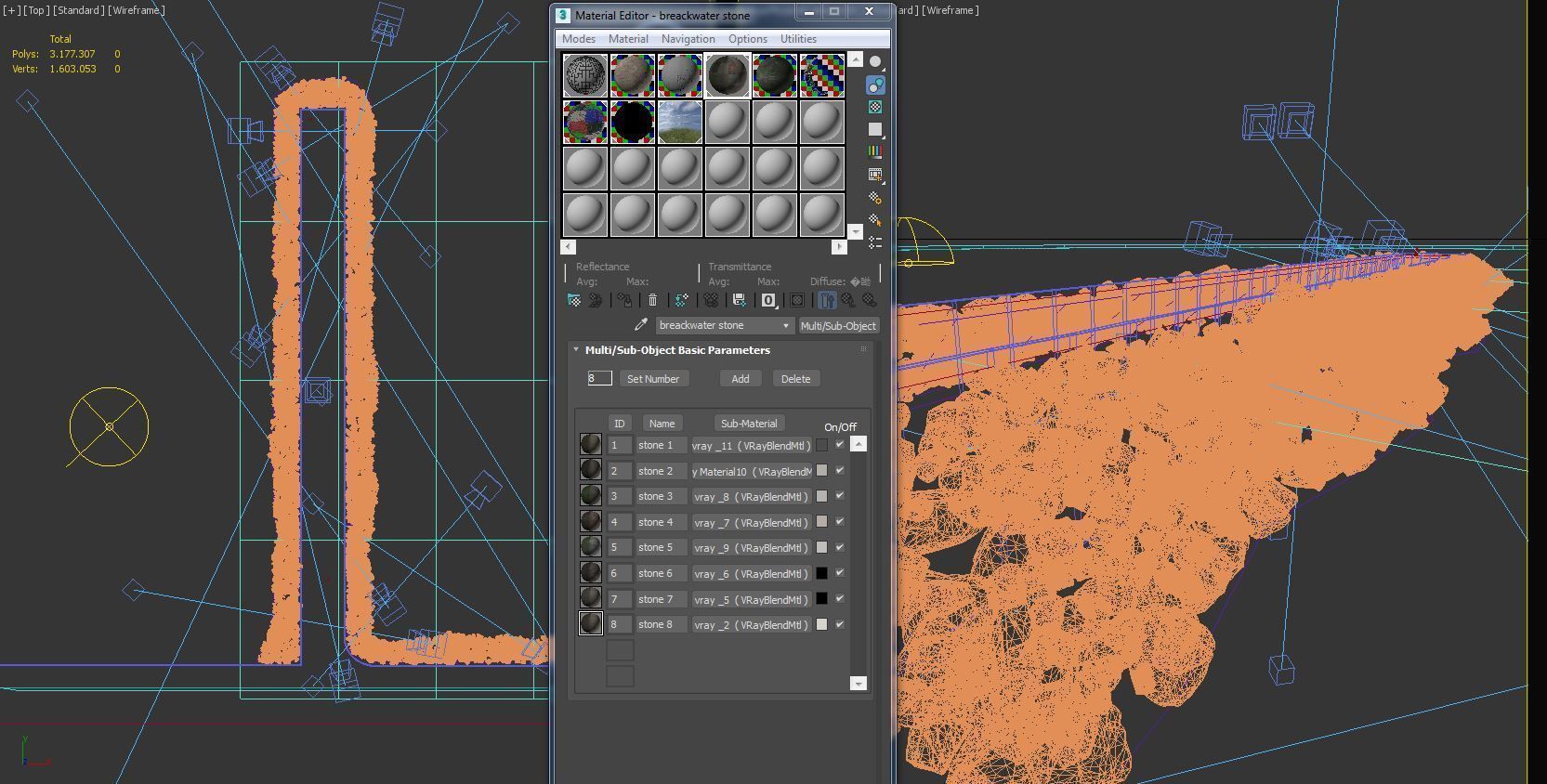
Task: Toggle On/Off checkbox for stone 5
Action: coord(840,547)
